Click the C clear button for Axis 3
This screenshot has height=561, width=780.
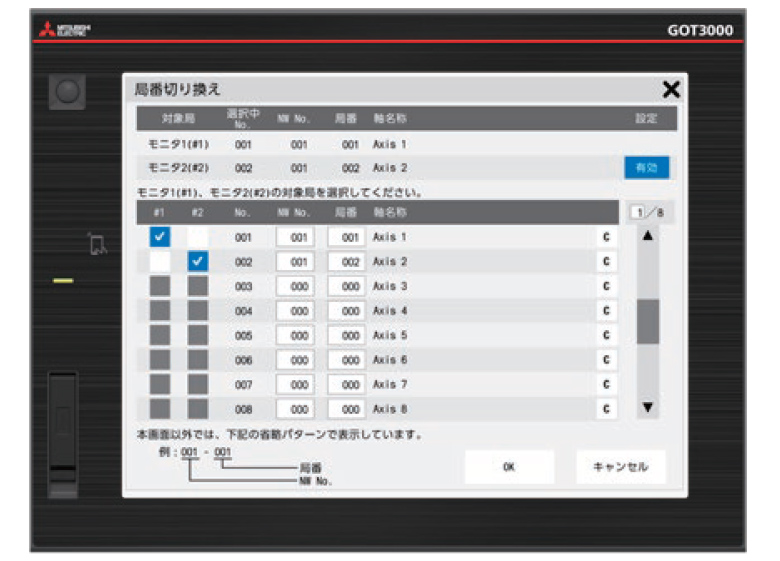point(606,286)
